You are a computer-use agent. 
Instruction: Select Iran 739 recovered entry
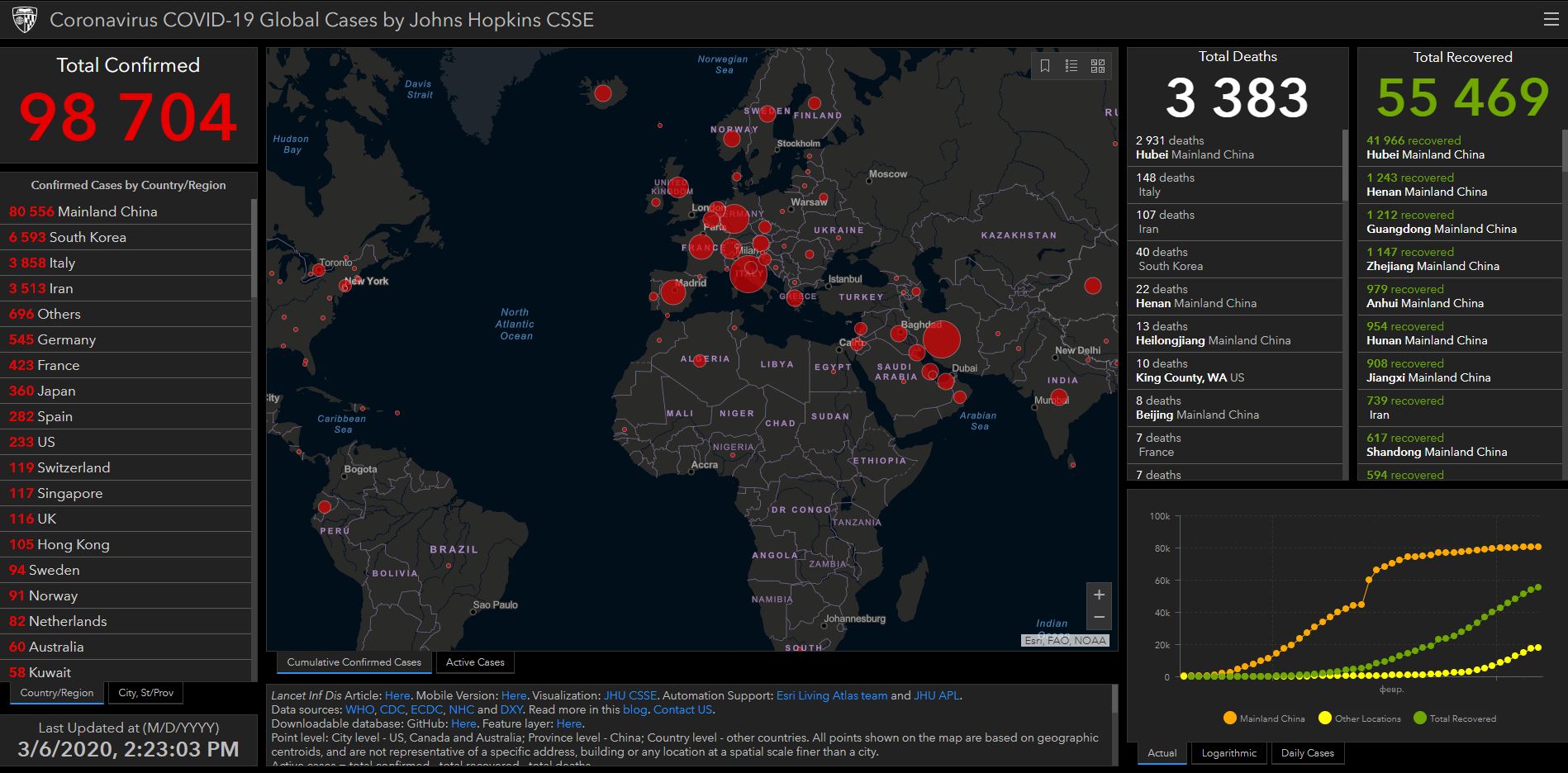[1460, 408]
